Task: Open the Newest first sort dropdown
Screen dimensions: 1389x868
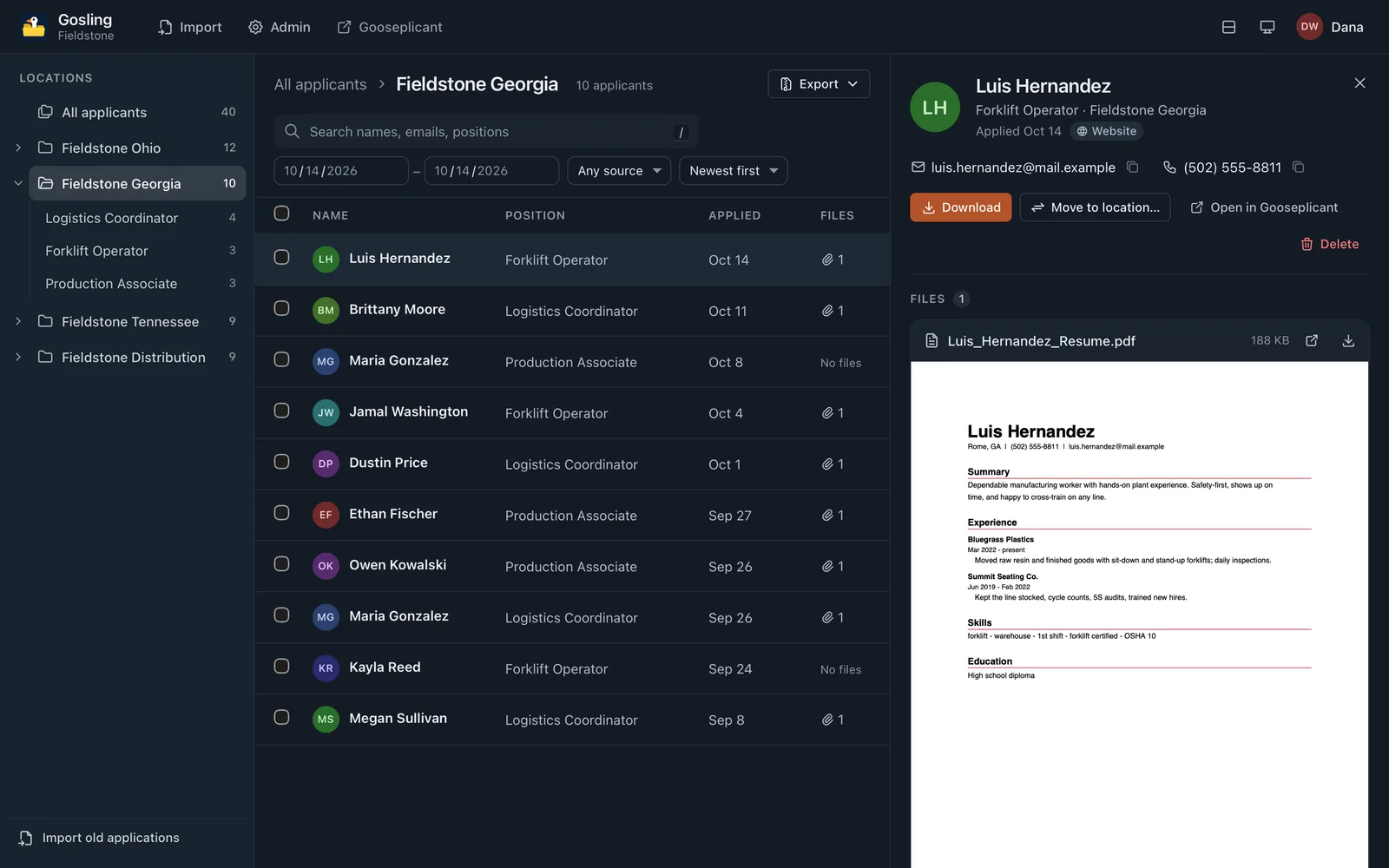Action: 734,171
